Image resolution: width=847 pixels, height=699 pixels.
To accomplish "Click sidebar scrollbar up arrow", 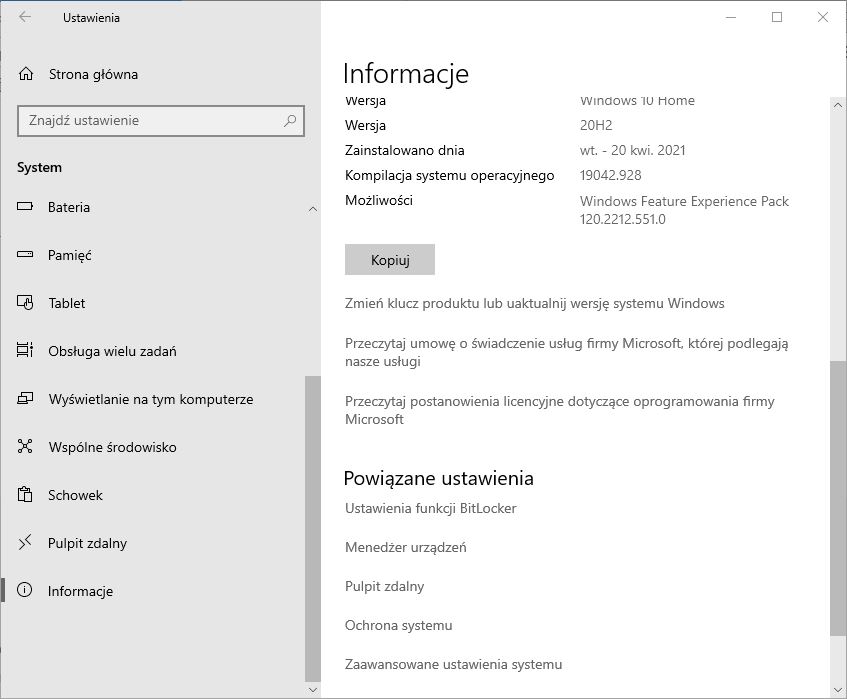I will coord(313,209).
